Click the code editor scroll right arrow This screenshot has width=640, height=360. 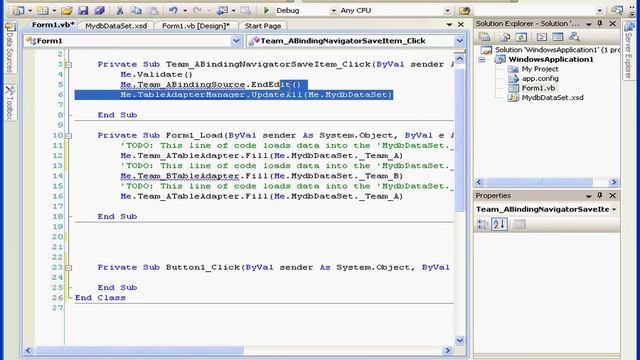pos(448,351)
